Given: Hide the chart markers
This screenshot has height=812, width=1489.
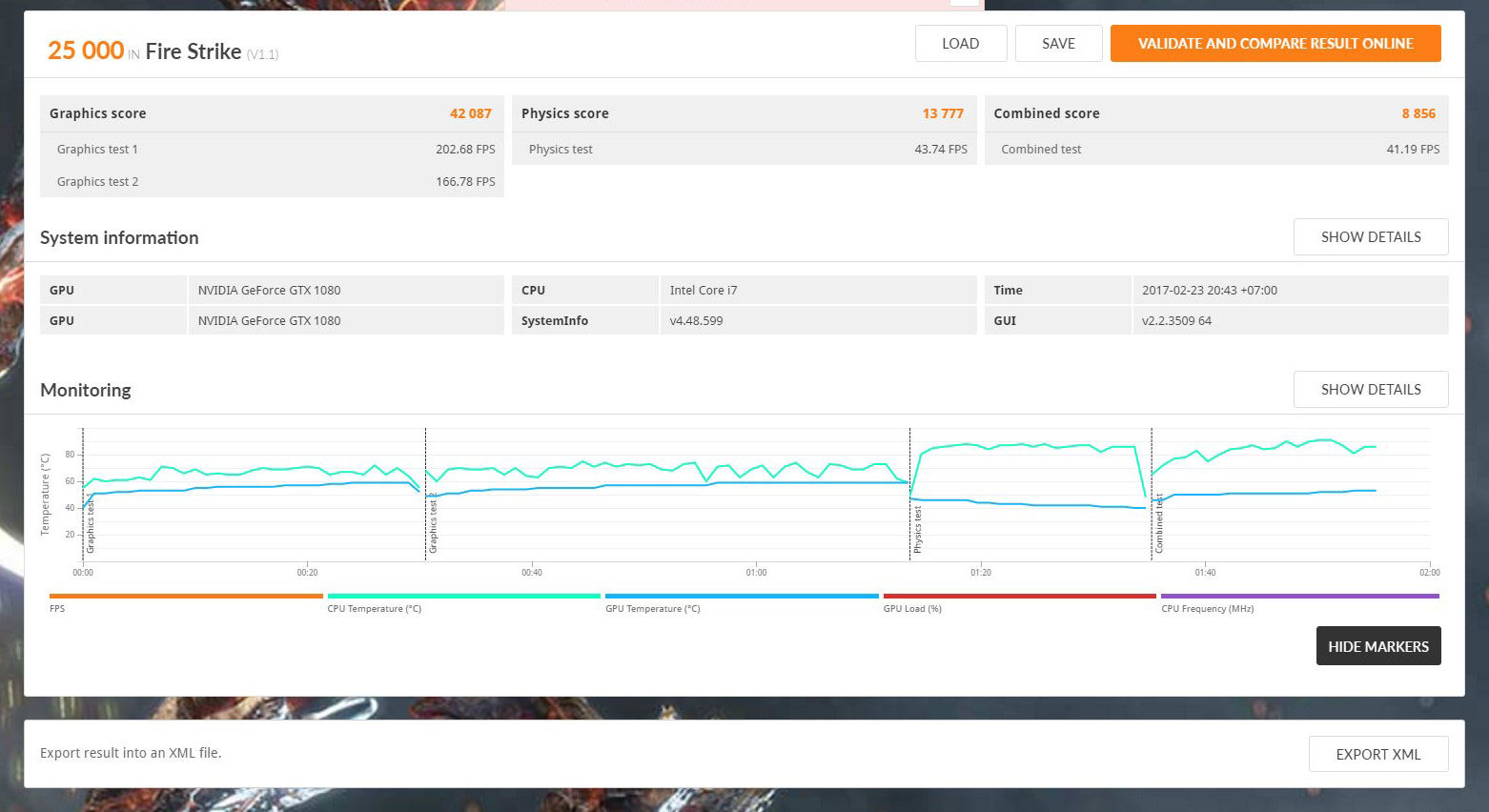Looking at the screenshot, I should (x=1377, y=646).
